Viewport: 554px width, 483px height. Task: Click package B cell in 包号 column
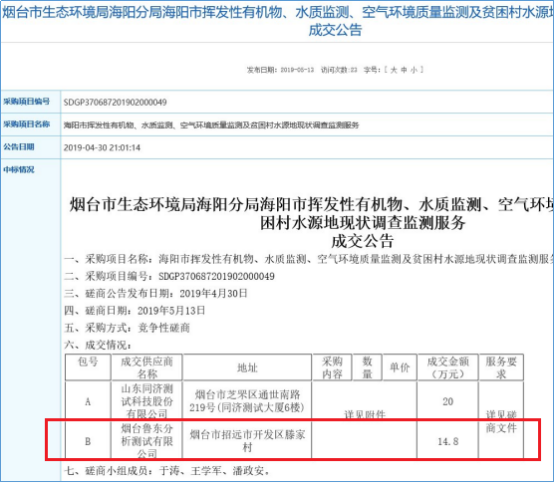tap(88, 441)
